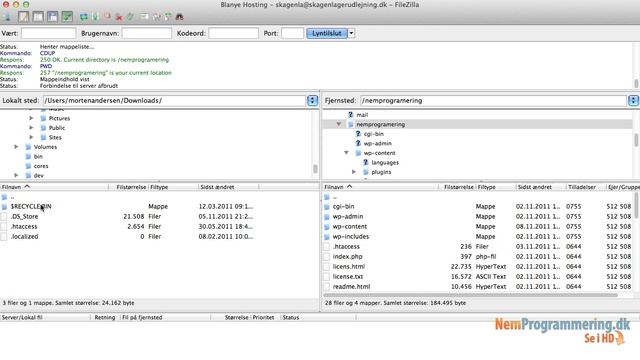Click the remote parent directory '..' icon
The image size is (640, 360).
click(327, 197)
